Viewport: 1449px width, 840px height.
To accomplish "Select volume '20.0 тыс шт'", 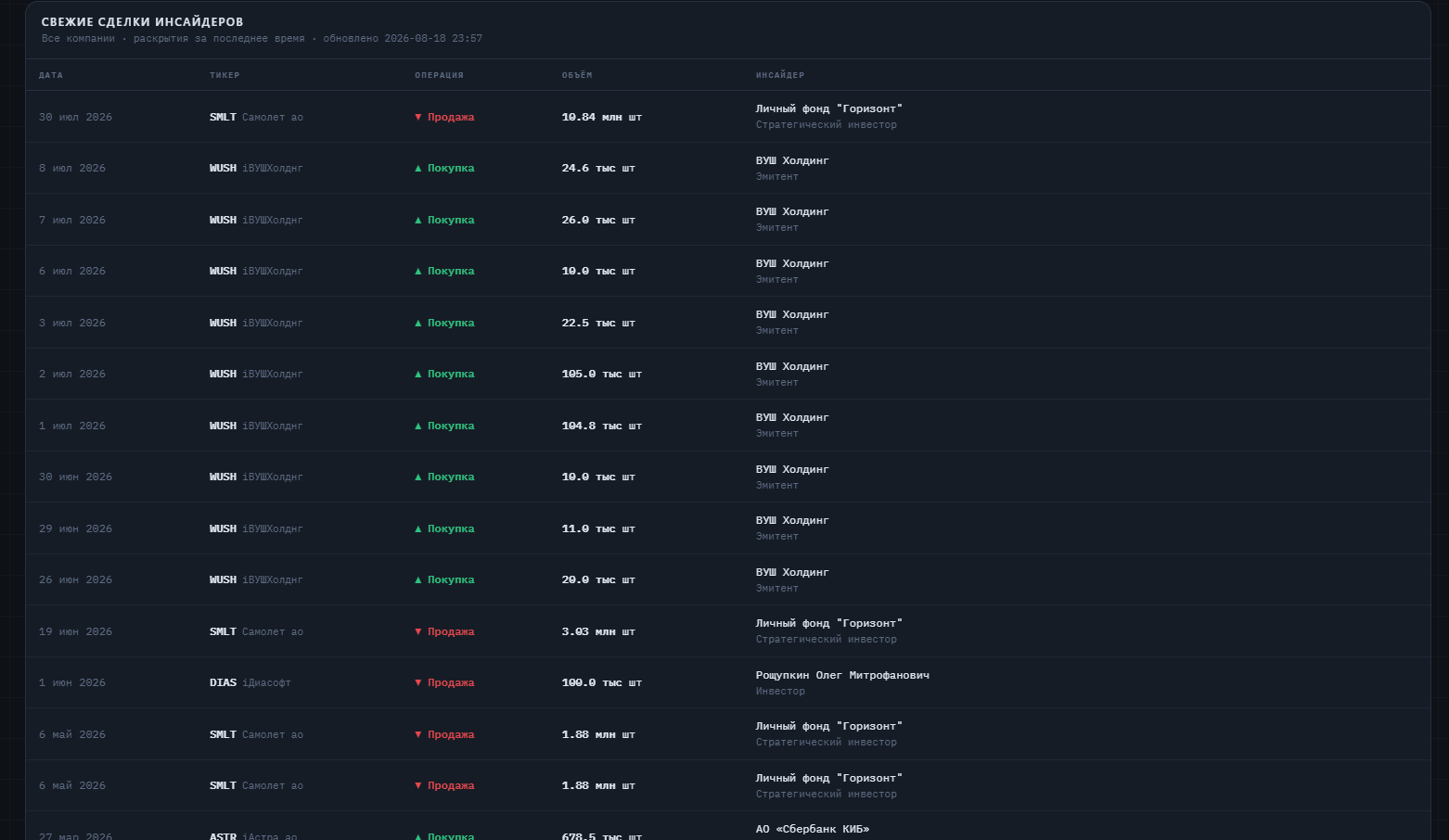I will click(598, 579).
